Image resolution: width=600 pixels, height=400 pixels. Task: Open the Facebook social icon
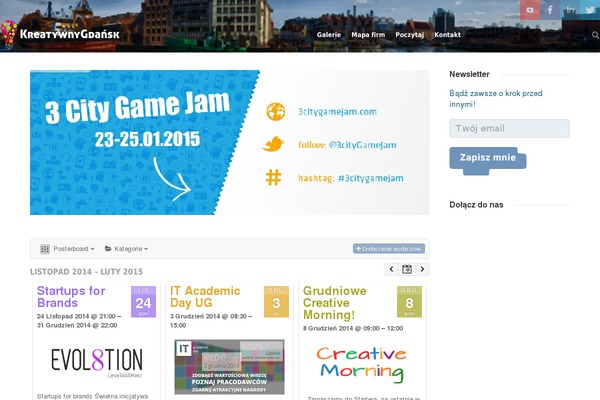tap(550, 10)
